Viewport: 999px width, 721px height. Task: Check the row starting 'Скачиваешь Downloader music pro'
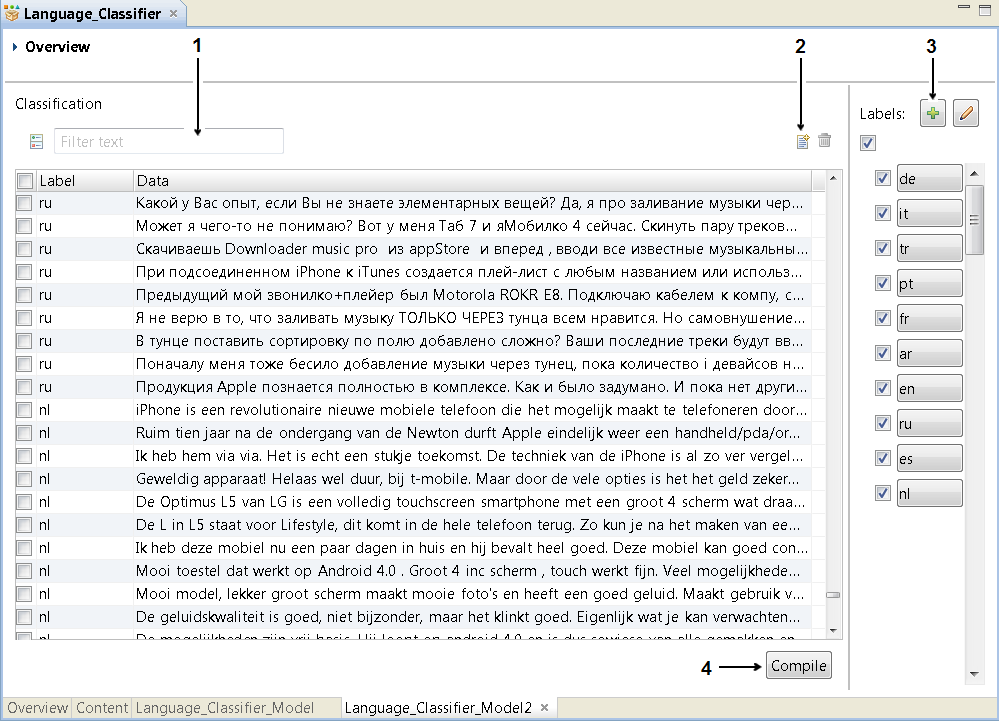tap(24, 249)
